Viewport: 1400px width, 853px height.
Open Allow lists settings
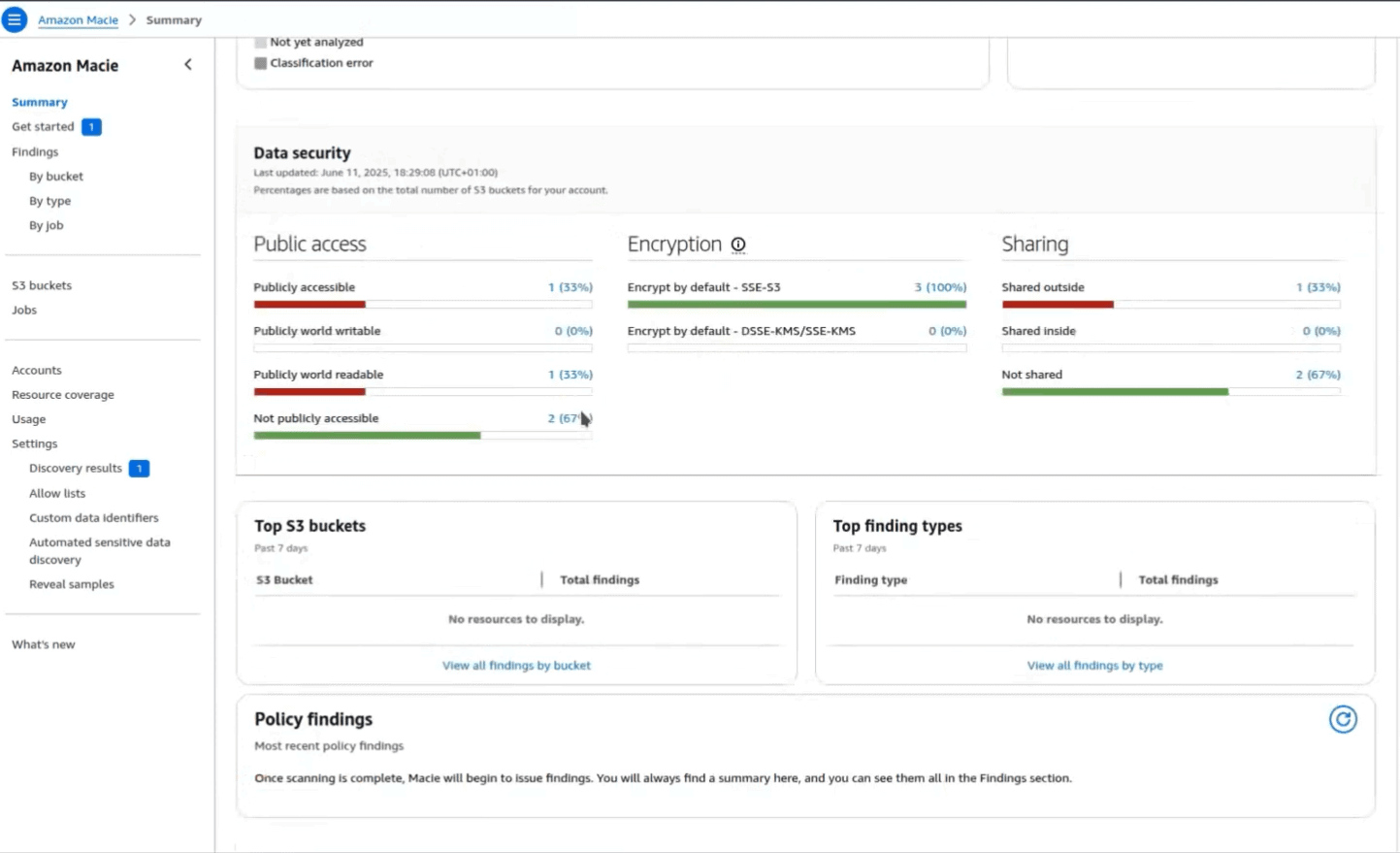(57, 494)
